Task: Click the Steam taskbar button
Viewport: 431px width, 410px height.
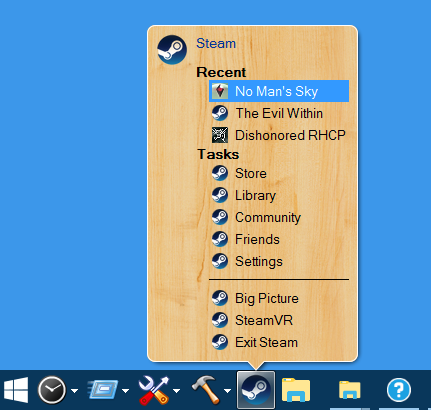Action: pos(256,390)
